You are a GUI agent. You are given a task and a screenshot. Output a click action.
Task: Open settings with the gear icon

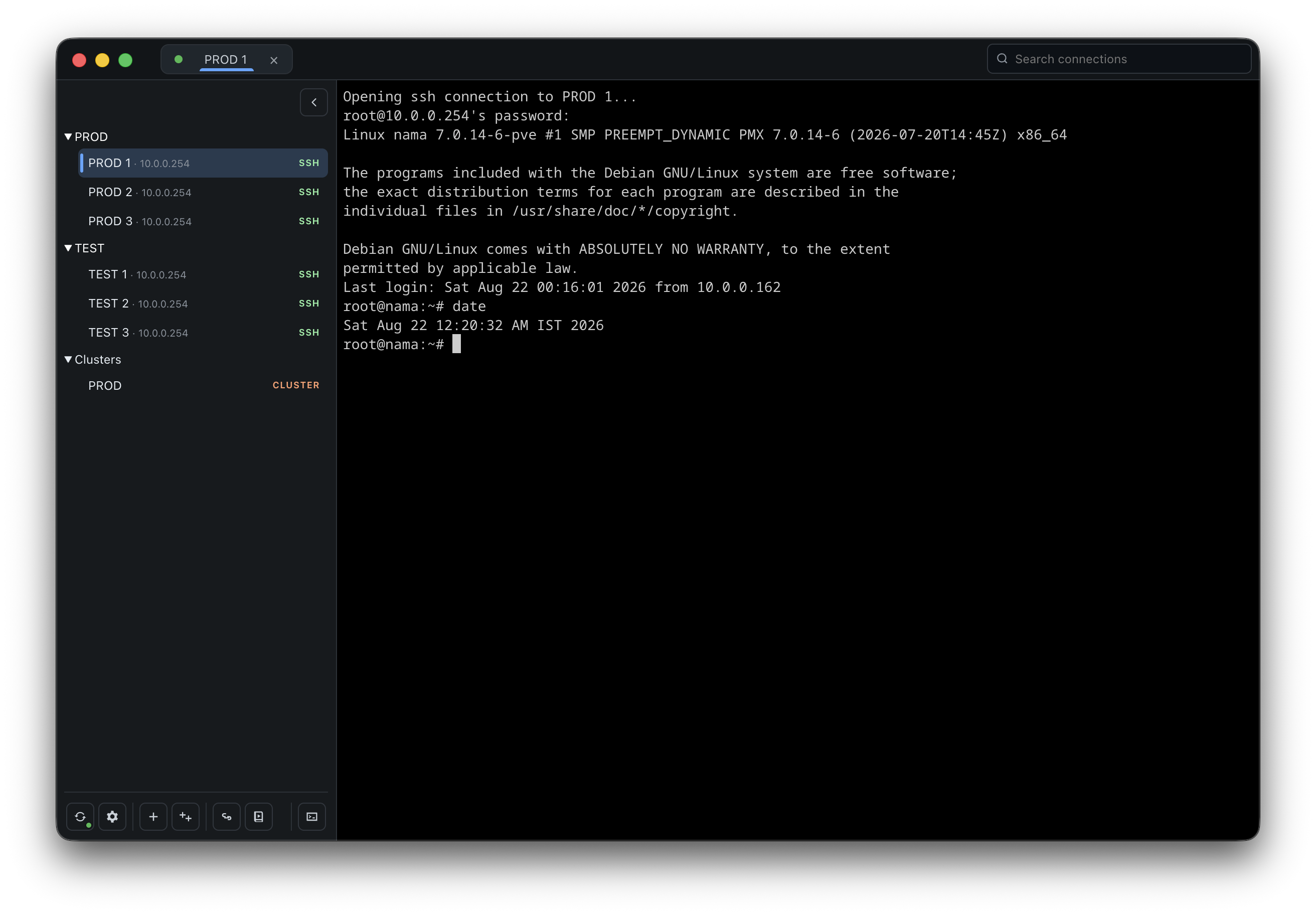point(112,816)
